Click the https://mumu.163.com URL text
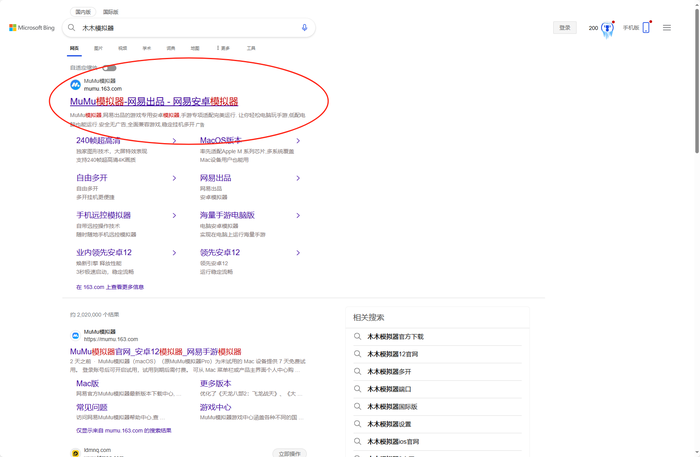Screen dimensions: 700x457 (x=111, y=339)
